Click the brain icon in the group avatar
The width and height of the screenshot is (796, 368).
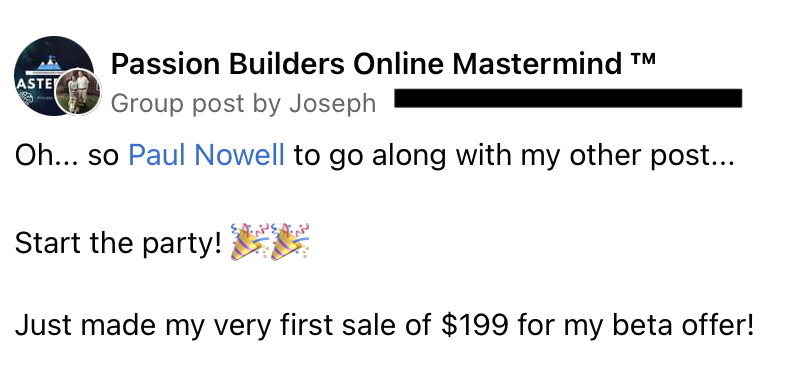tap(25, 98)
